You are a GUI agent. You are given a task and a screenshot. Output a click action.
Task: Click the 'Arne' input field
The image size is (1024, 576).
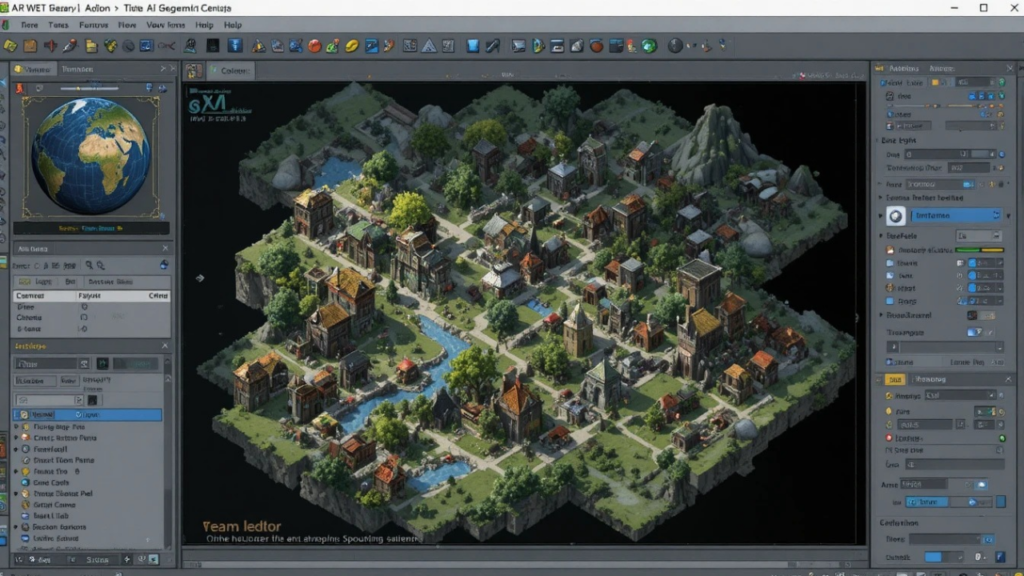(x=924, y=485)
